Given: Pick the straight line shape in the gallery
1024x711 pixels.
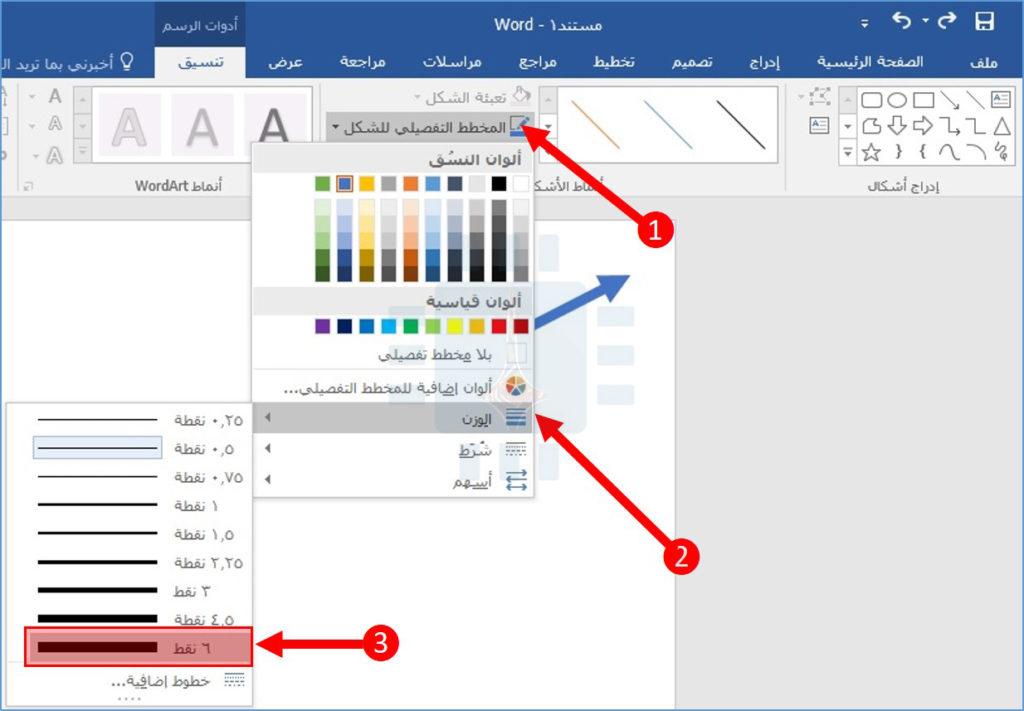Looking at the screenshot, I should coord(975,100).
